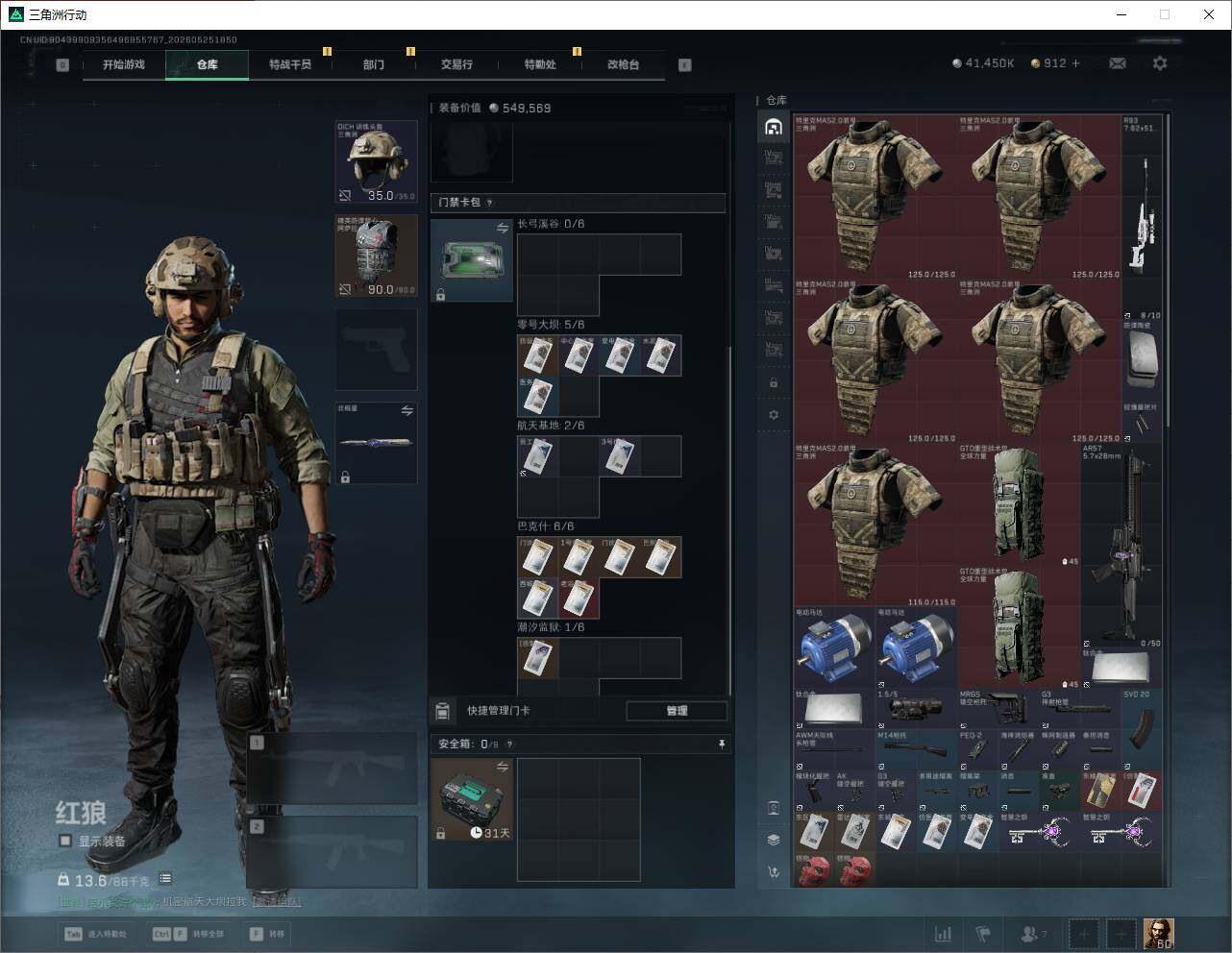1232x953 pixels.
Task: Click the 航天基地: 2/6 keycard heading
Action: pos(551,426)
